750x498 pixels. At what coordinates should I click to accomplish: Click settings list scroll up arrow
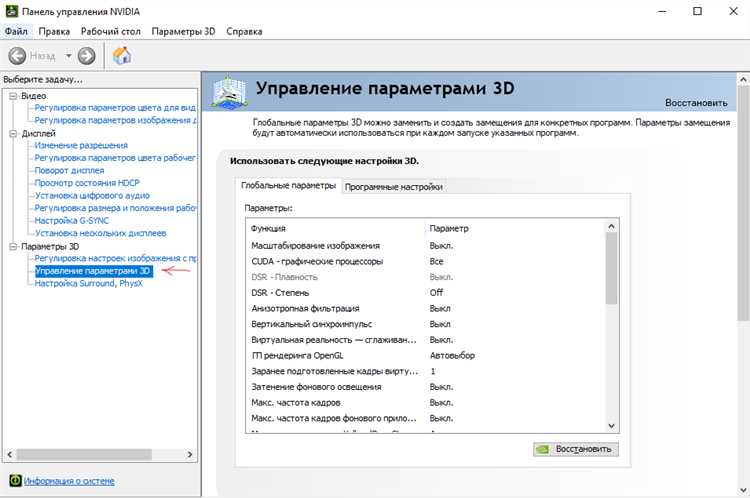[611, 226]
